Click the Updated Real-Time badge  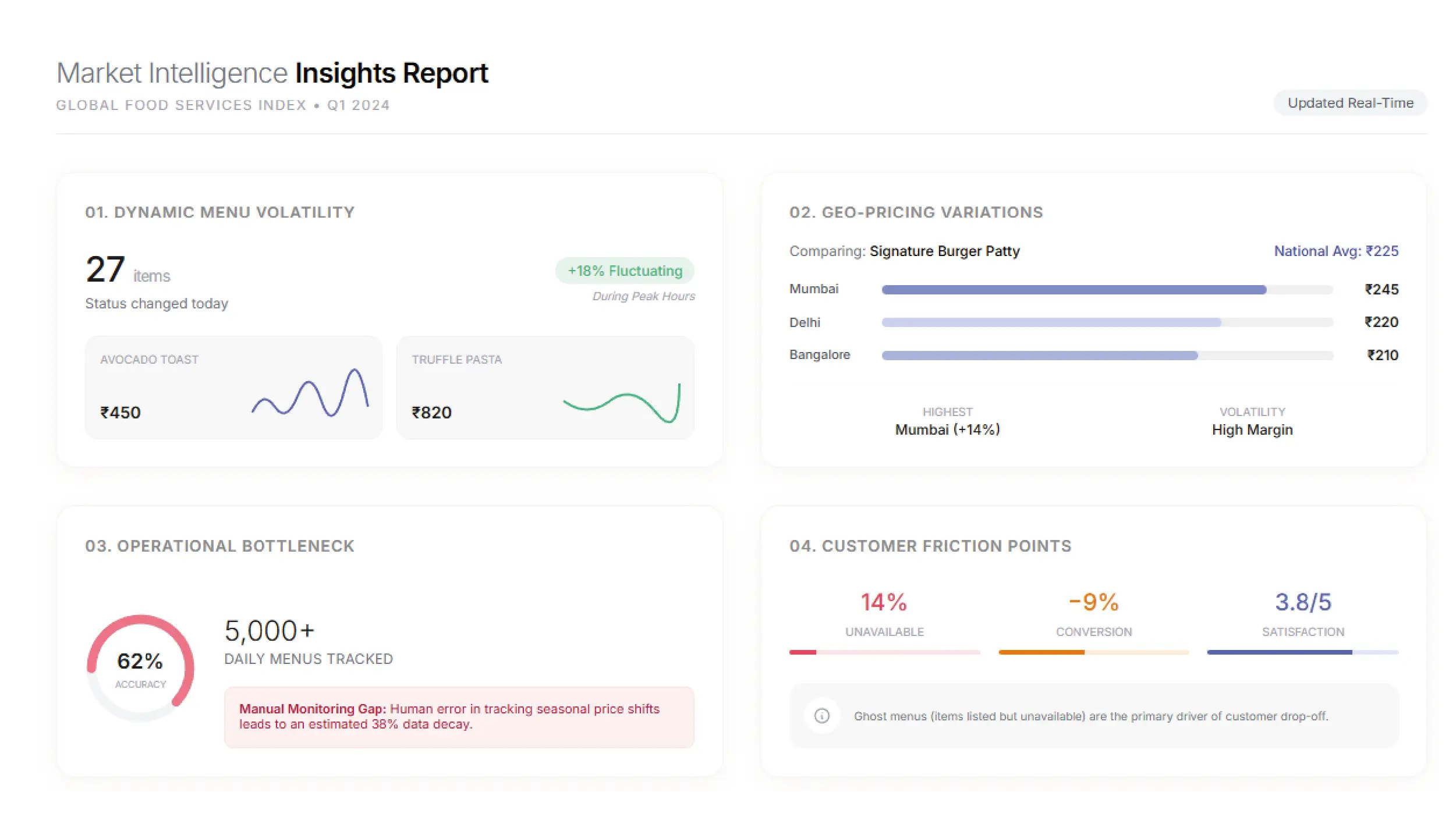[1349, 103]
